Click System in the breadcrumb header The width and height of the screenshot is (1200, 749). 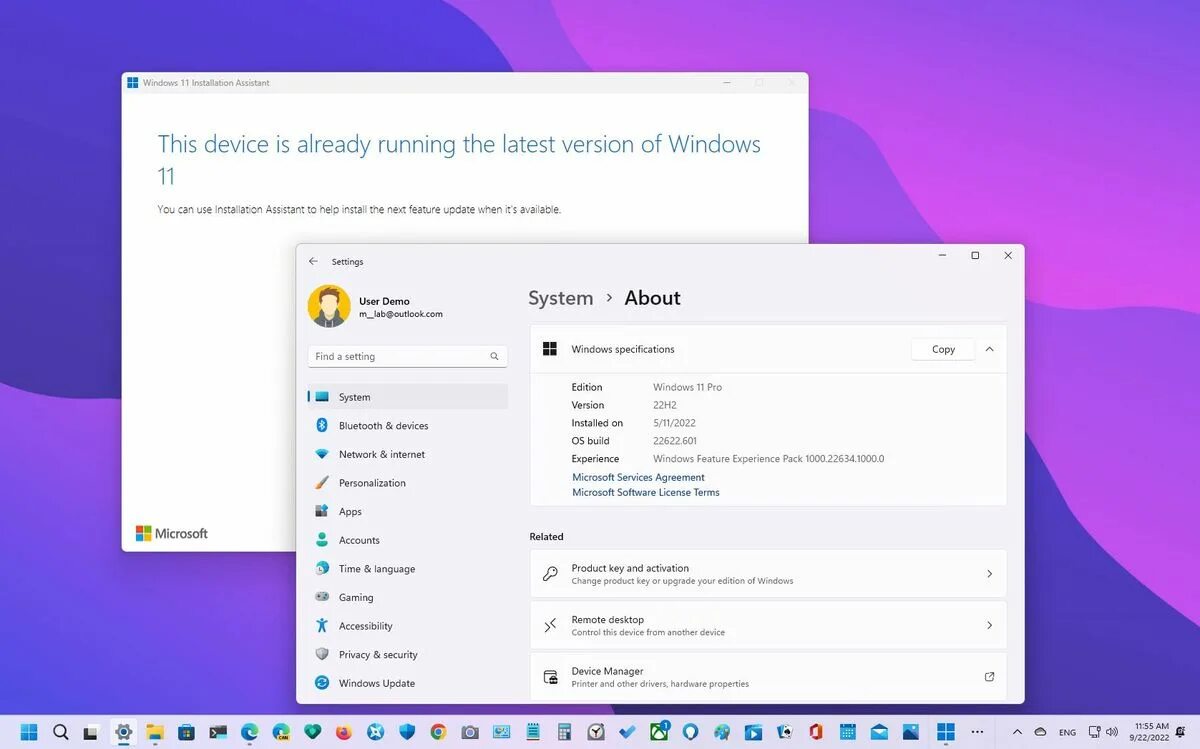coord(561,298)
